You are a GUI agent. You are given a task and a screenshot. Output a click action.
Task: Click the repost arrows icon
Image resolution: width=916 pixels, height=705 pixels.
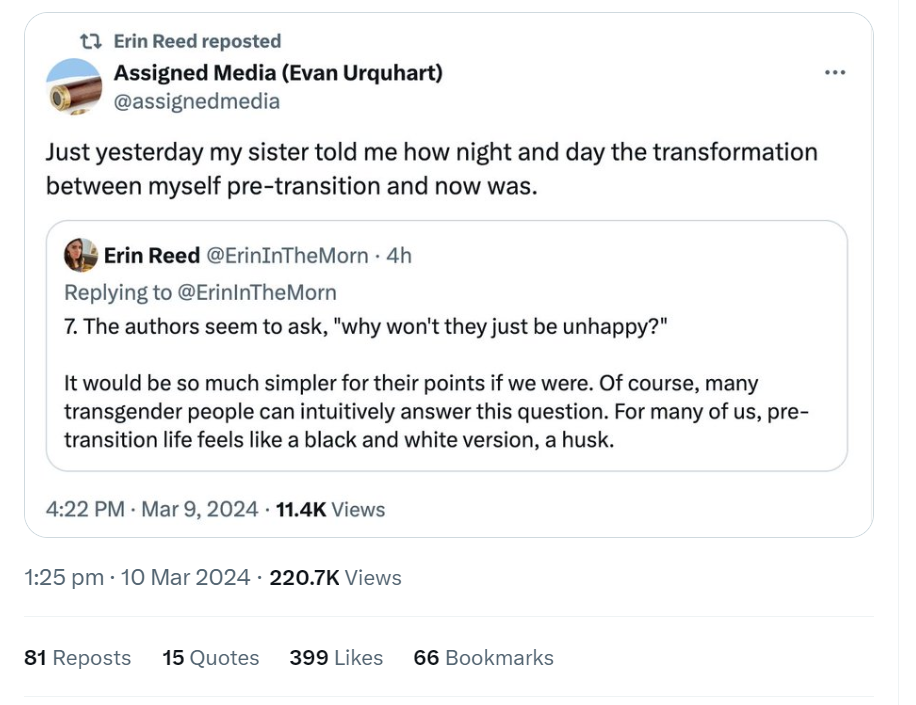pos(91,41)
